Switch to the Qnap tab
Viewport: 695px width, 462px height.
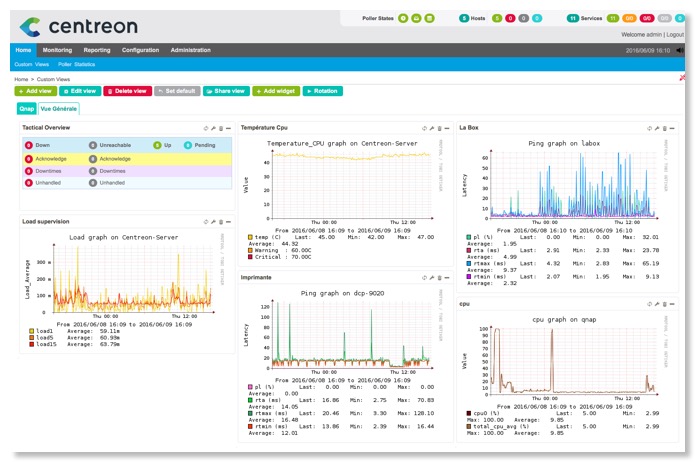coord(26,108)
